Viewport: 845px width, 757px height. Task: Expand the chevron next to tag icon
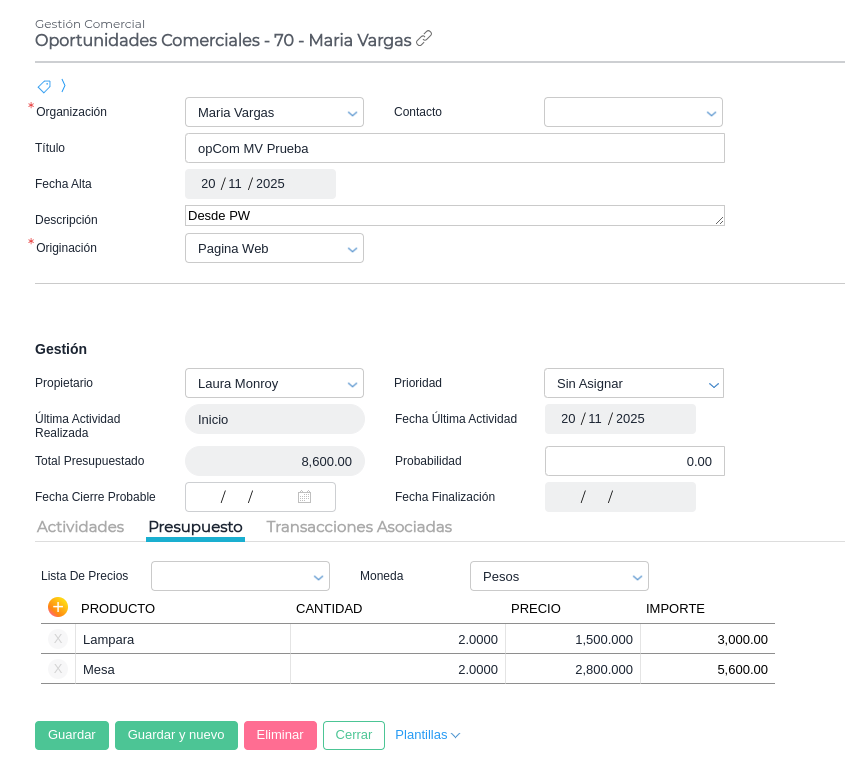click(63, 86)
